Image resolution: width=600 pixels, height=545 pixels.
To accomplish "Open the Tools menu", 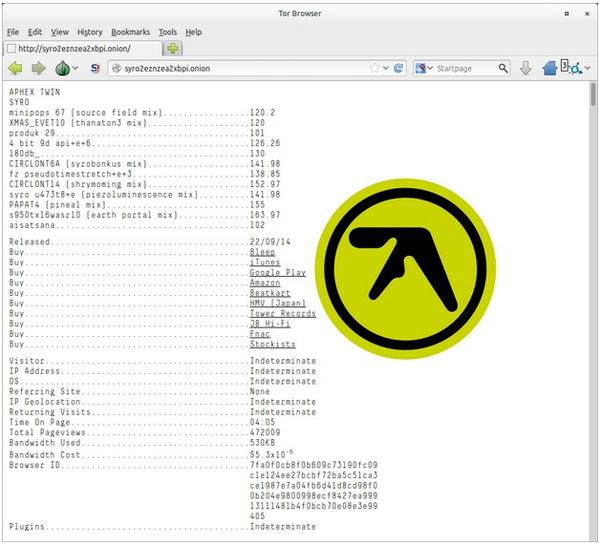I will (168, 32).
